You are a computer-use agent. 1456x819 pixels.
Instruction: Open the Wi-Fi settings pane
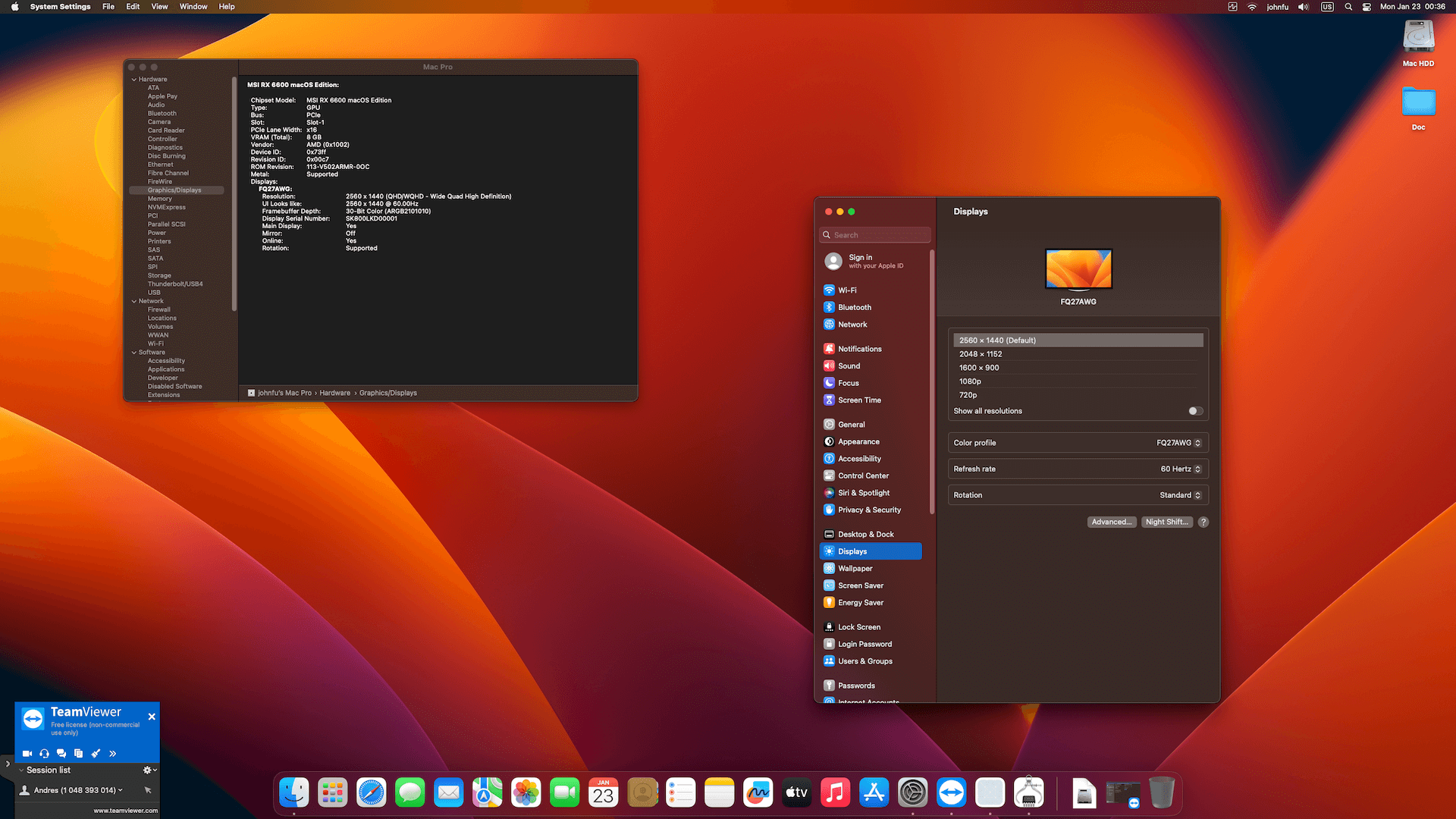871,290
